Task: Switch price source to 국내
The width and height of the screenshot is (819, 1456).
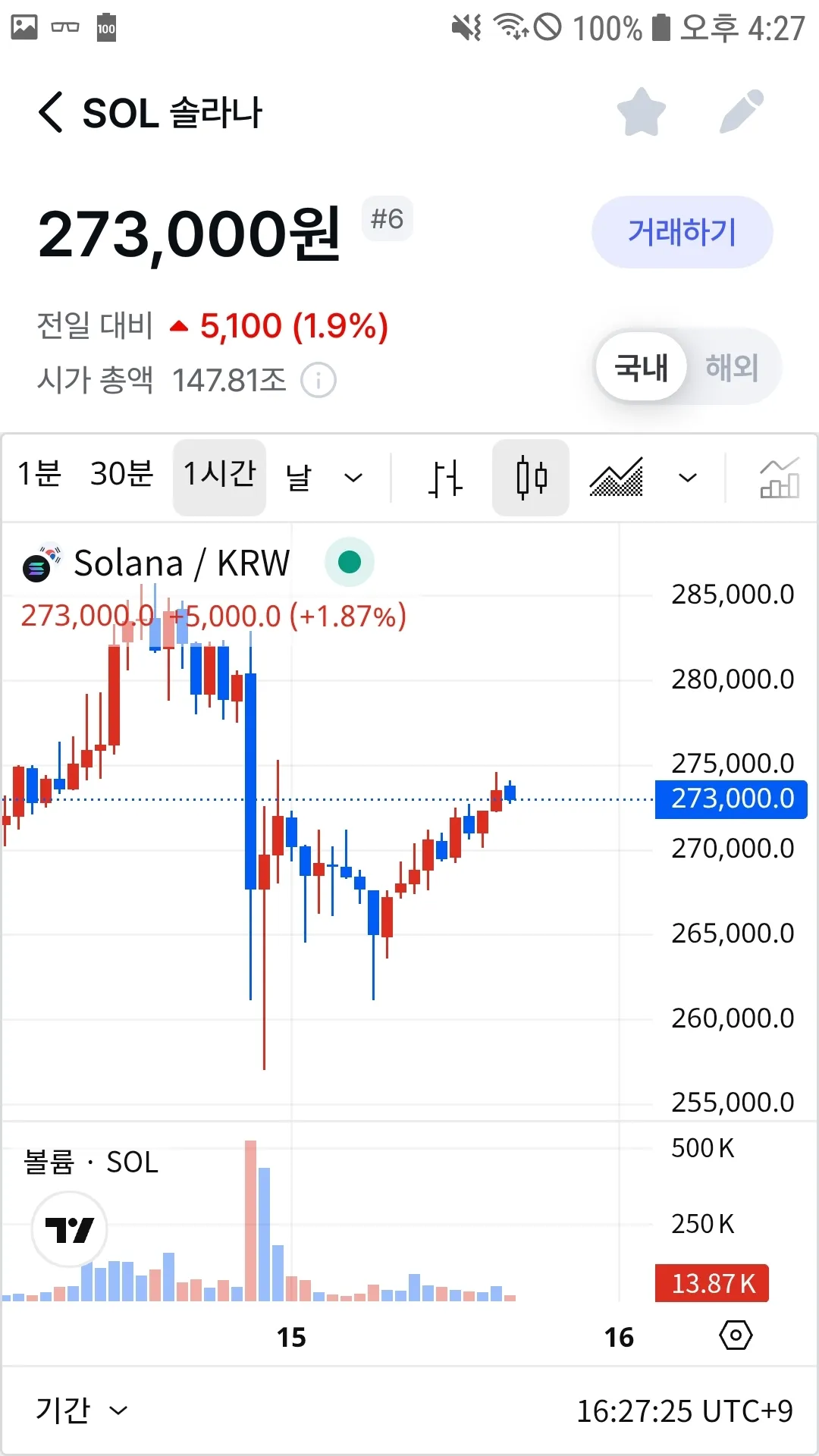Action: (x=642, y=368)
